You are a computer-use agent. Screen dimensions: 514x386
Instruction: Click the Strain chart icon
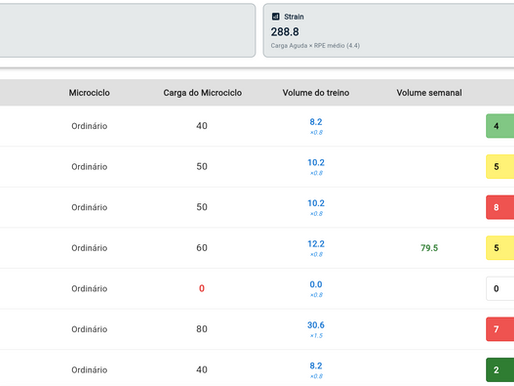(276, 16)
